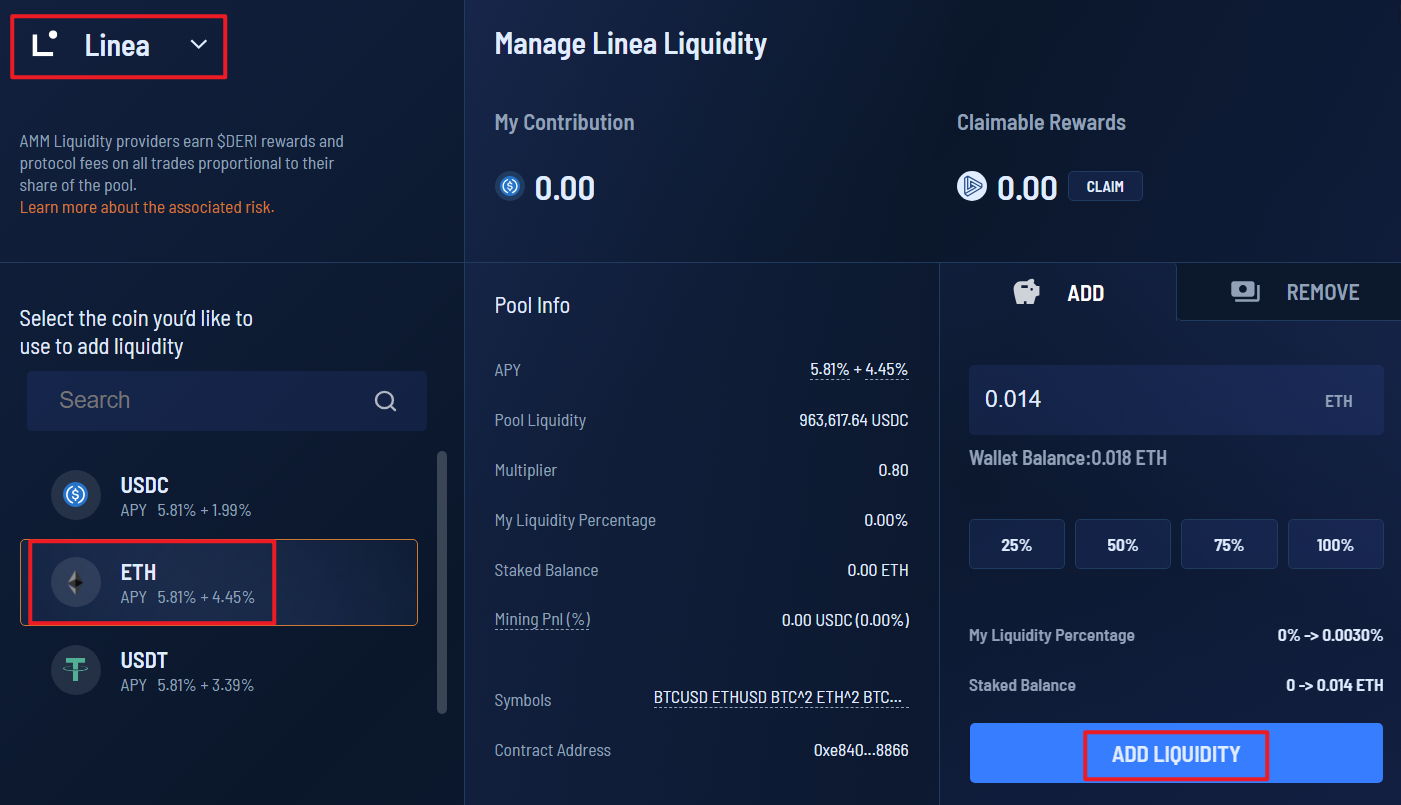Select the 100% amount button
The image size is (1401, 805).
[x=1335, y=545]
